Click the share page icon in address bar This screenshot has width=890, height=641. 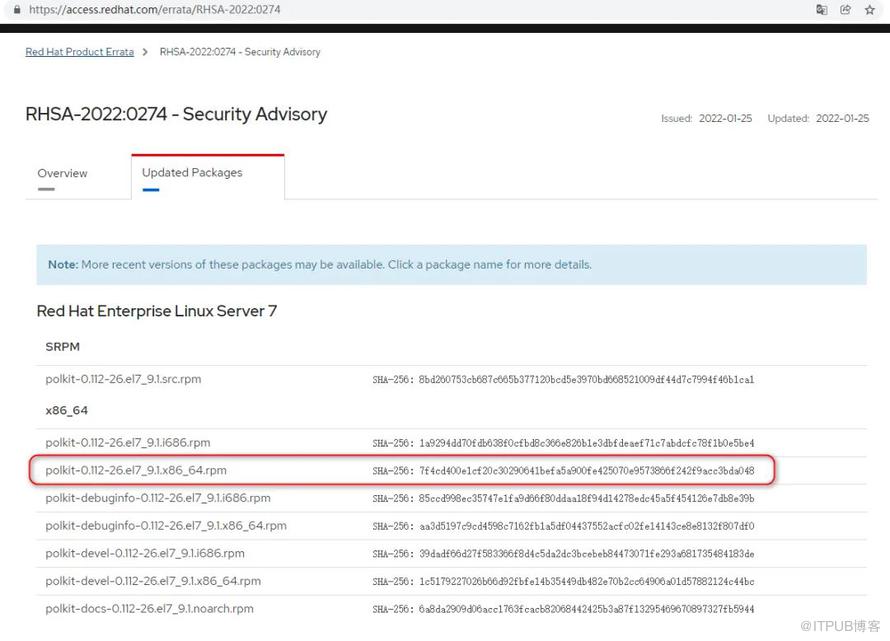[846, 9]
